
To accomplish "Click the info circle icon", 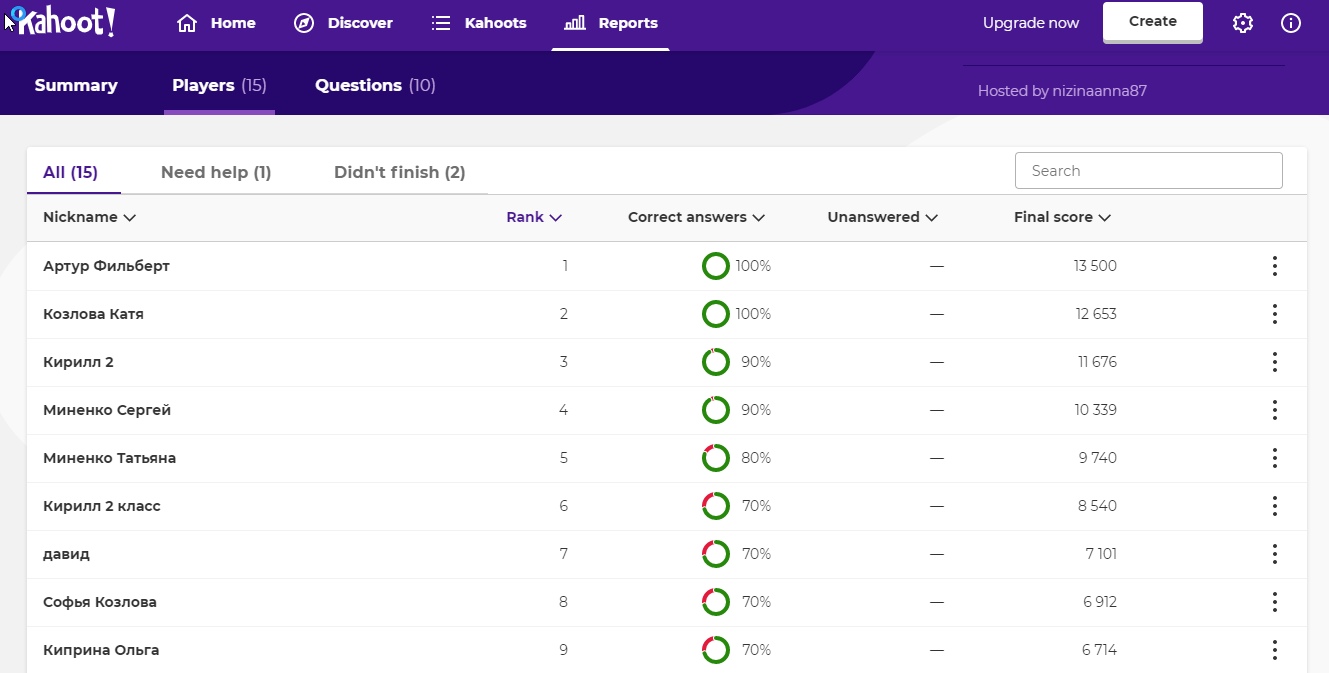I will [1291, 23].
